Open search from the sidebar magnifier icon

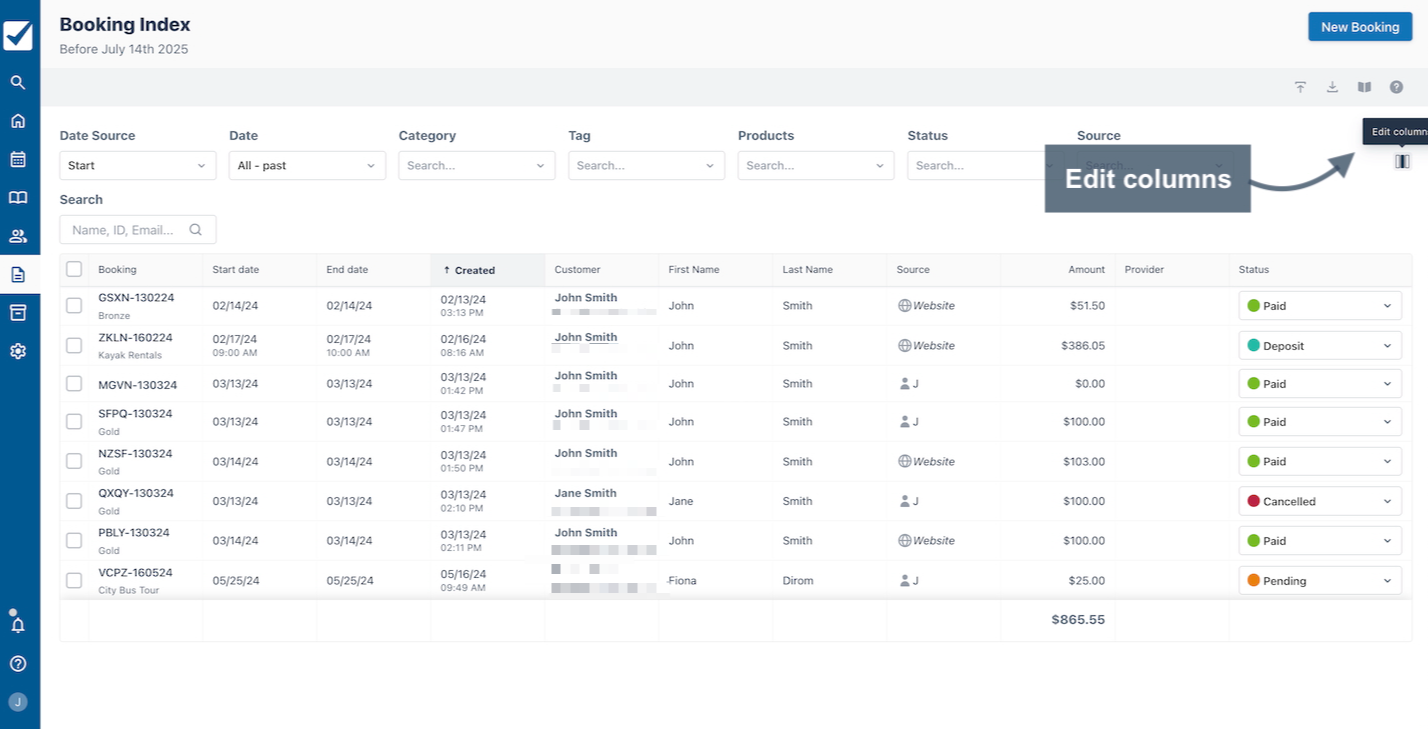click(x=18, y=83)
